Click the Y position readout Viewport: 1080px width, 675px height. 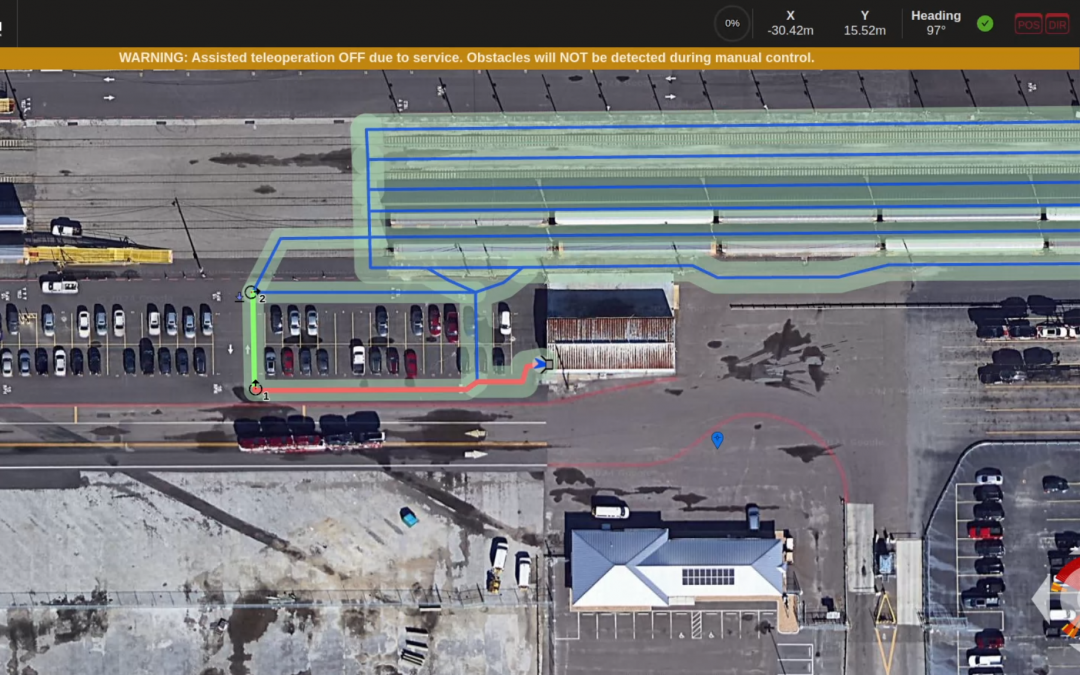pyautogui.click(x=864, y=23)
